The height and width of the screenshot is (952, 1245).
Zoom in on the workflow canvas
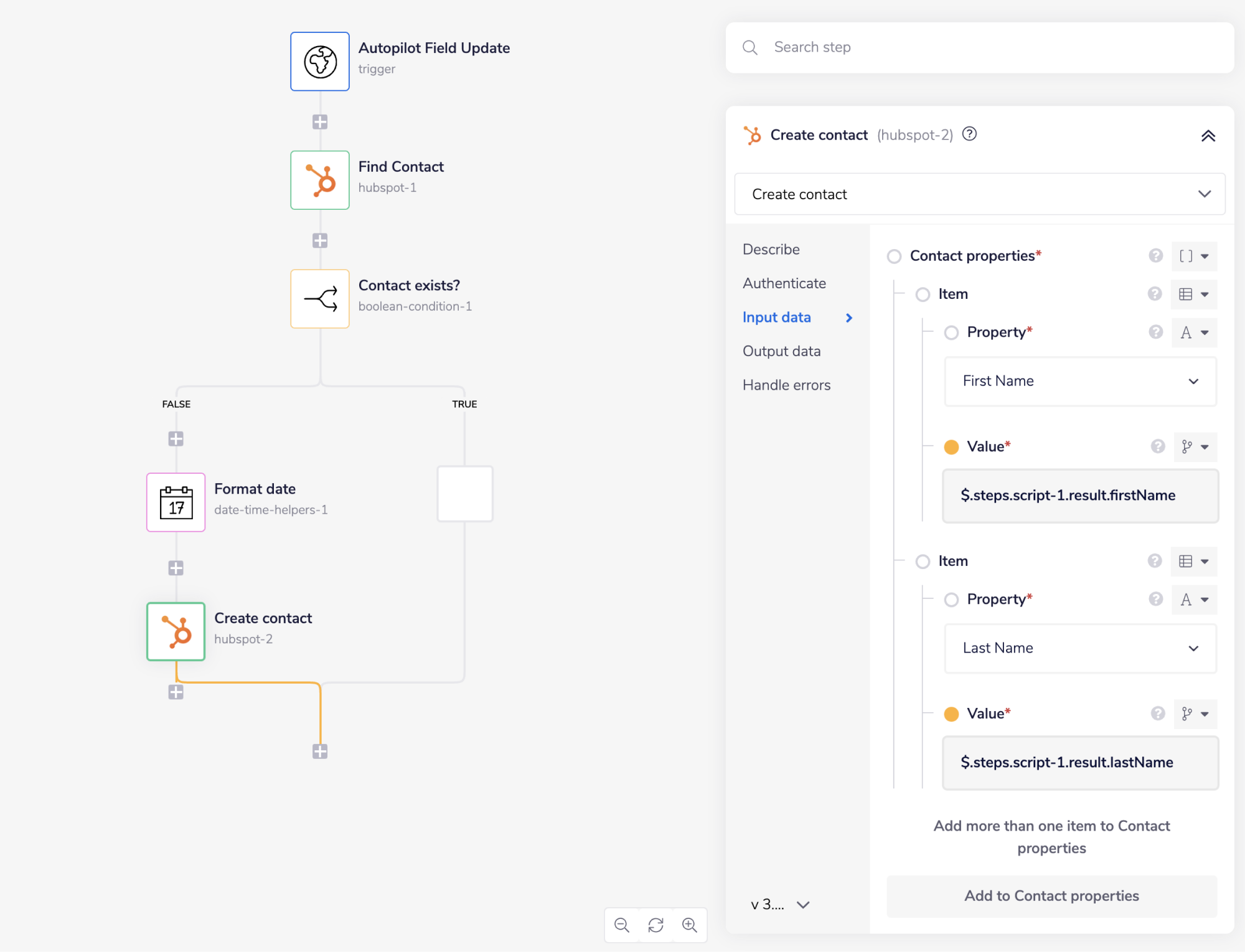tap(690, 925)
